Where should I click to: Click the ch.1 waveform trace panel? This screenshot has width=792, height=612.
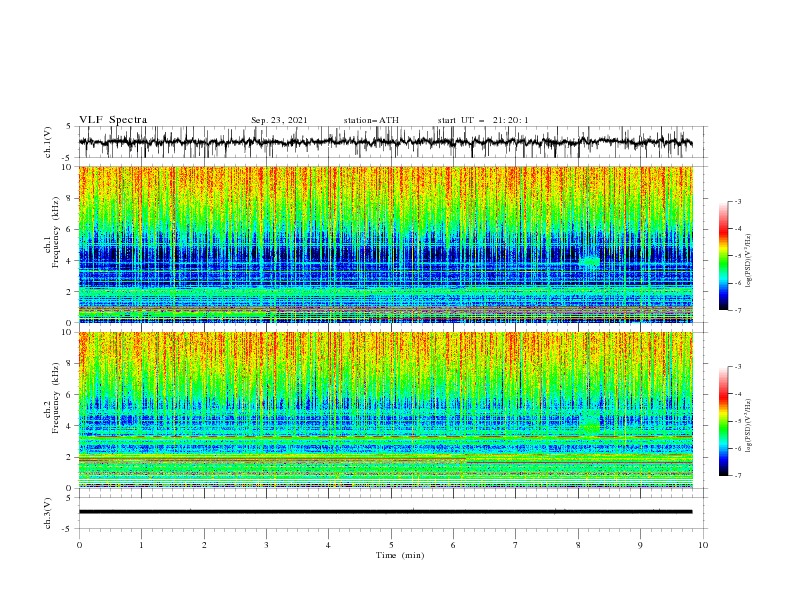pyautogui.click(x=392, y=142)
